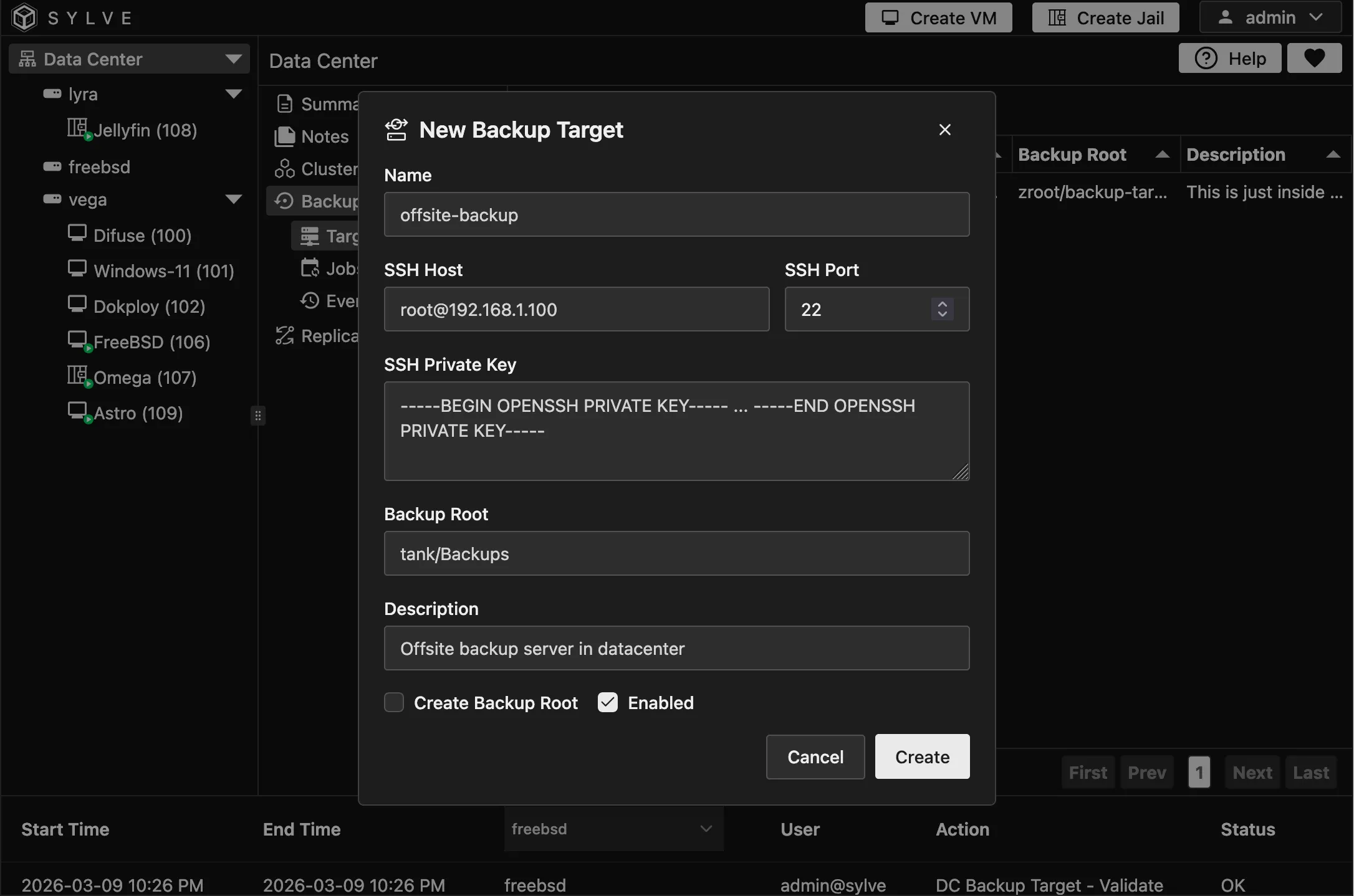Increment SSH Port using the stepper

(942, 304)
